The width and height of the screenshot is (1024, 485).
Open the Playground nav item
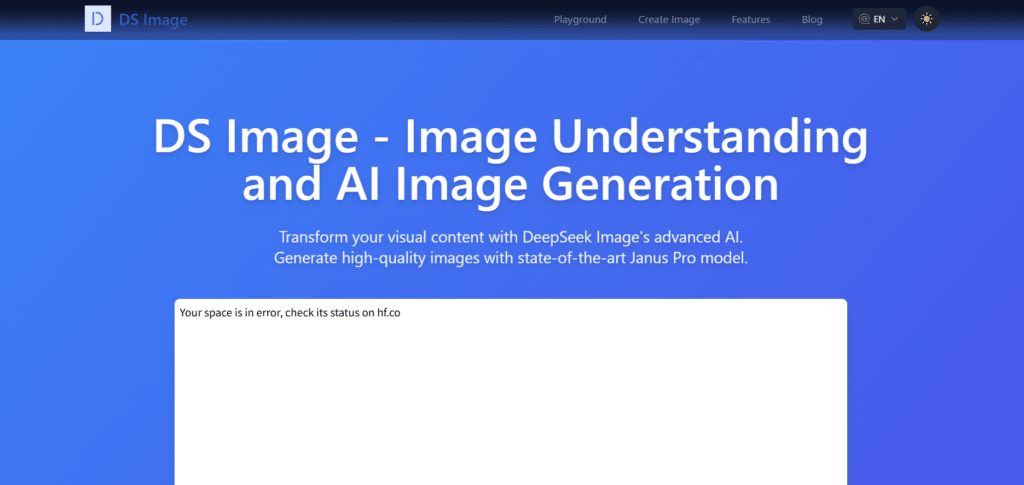click(580, 19)
